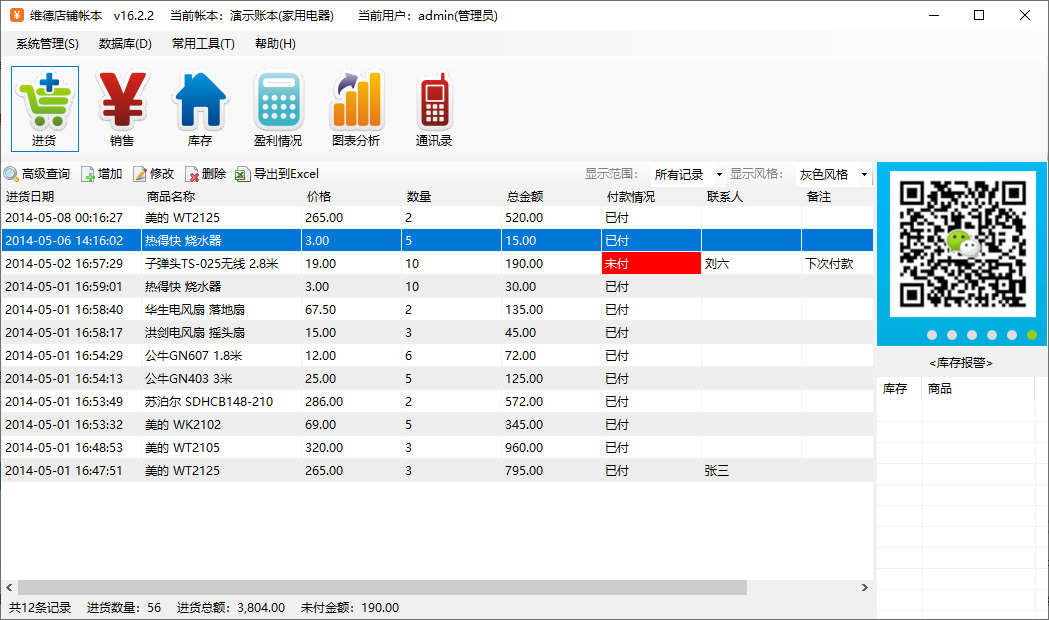Open the 系统管理(S) menu
The width and height of the screenshot is (1049, 620).
pos(47,43)
